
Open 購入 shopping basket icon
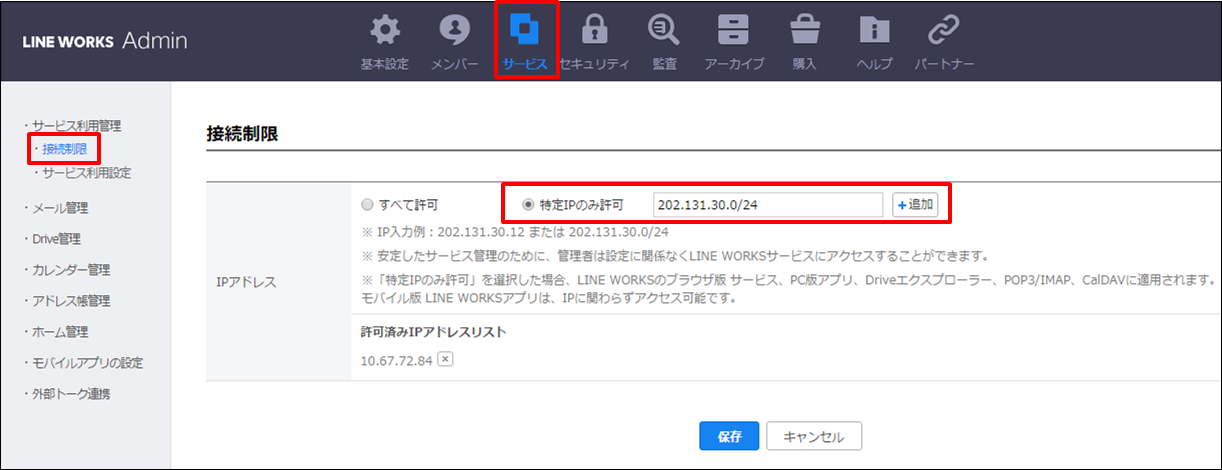804,32
